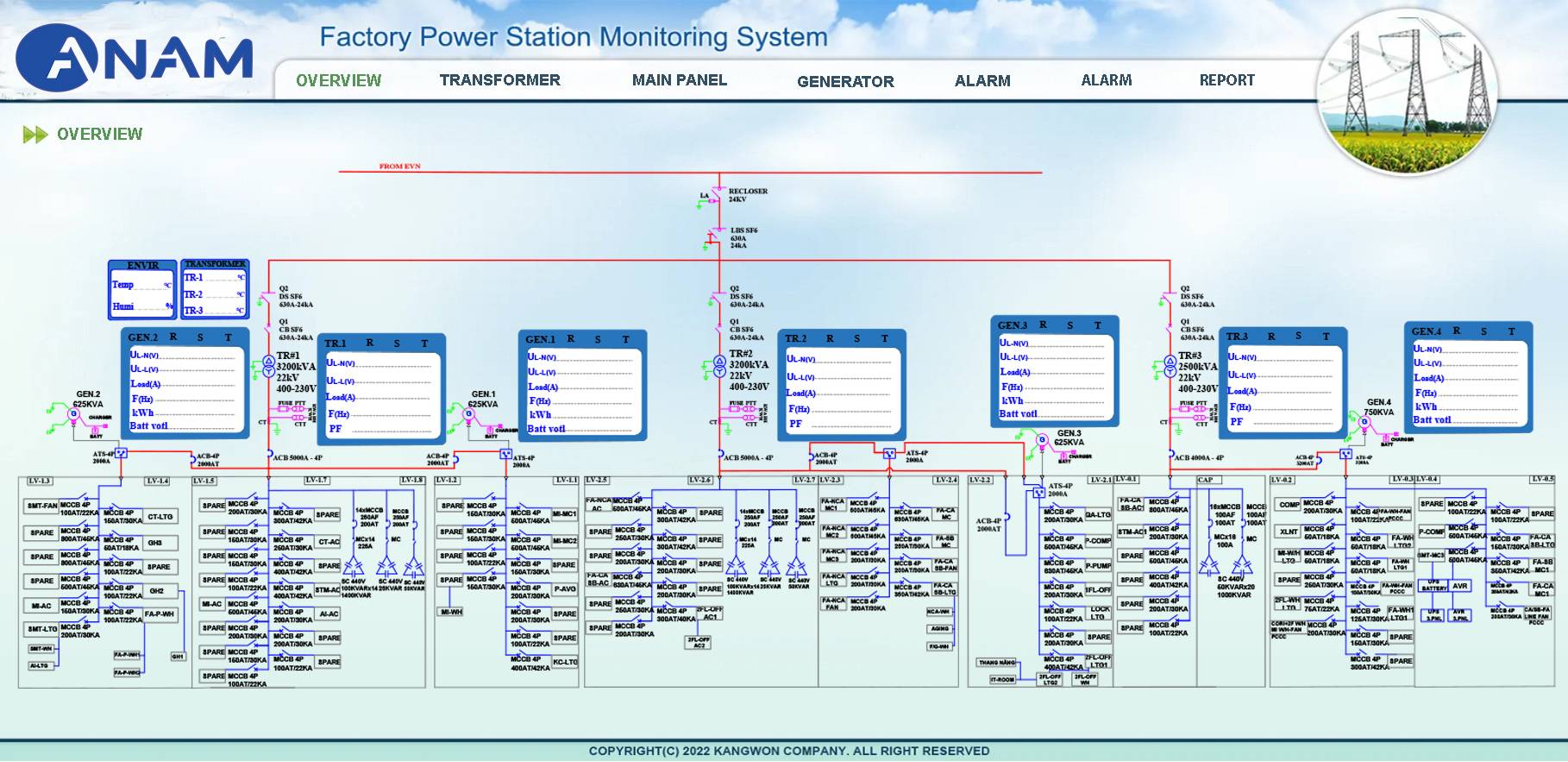This screenshot has height=762, width=1568.
Task: Open the TRANSFORMER temperature panel
Action: point(215,288)
